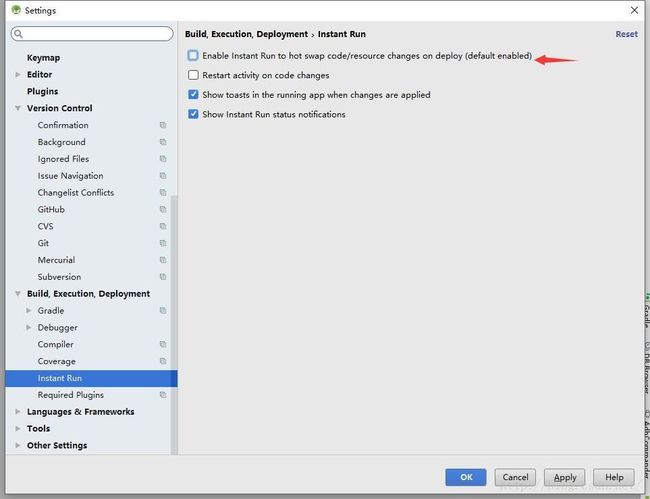Select the Subversion entry
650x499 pixels.
pos(59,277)
